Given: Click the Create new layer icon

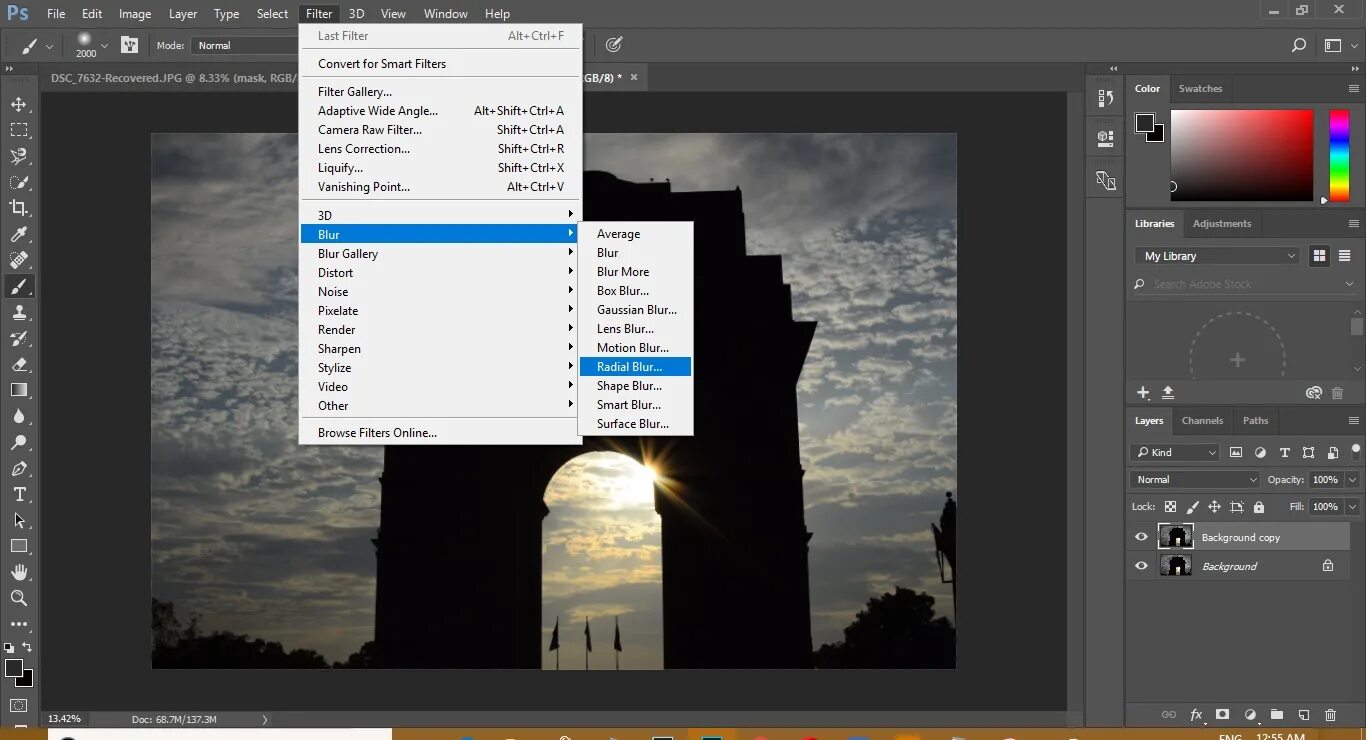Looking at the screenshot, I should click(1303, 715).
